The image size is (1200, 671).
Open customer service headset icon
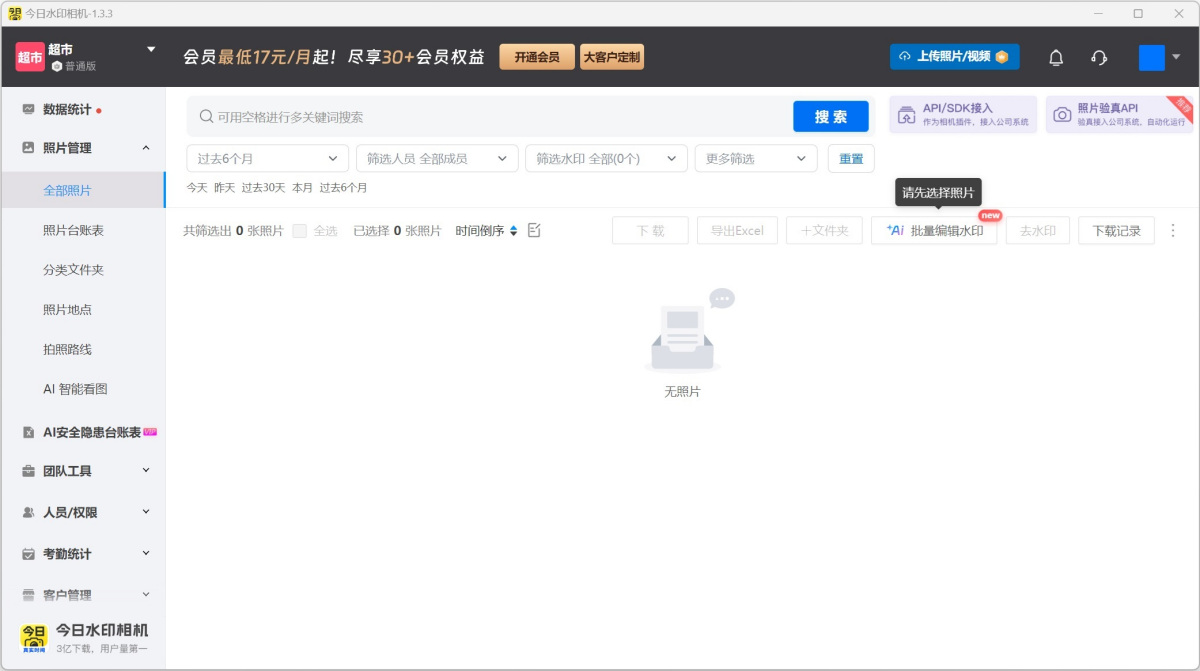pyautogui.click(x=1099, y=58)
